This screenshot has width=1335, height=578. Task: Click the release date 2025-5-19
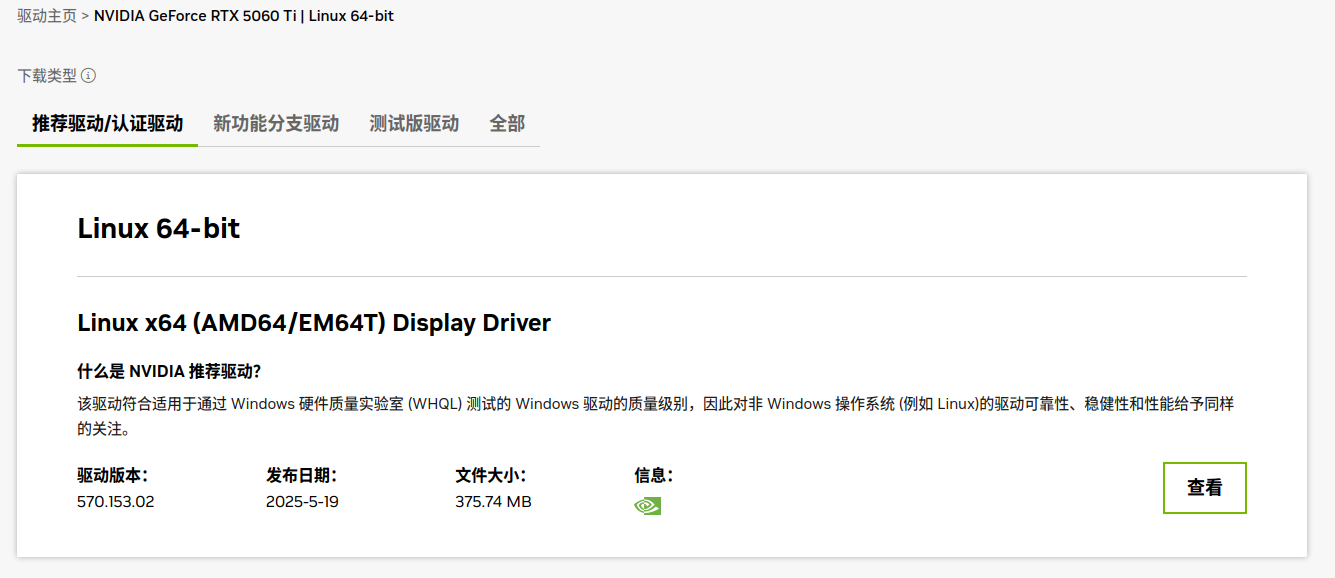click(x=302, y=502)
